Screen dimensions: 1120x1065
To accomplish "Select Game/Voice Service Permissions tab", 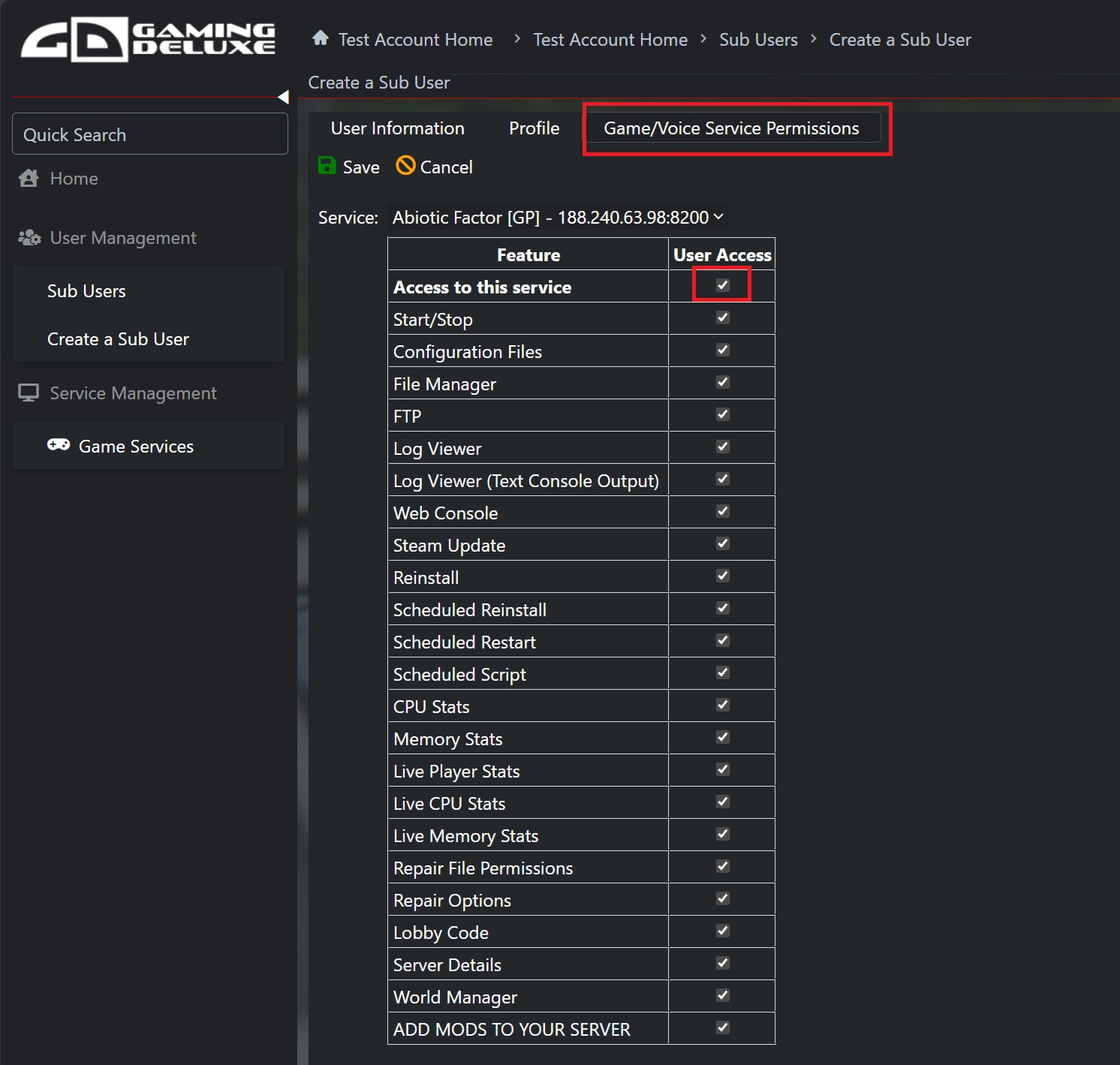I will point(730,128).
